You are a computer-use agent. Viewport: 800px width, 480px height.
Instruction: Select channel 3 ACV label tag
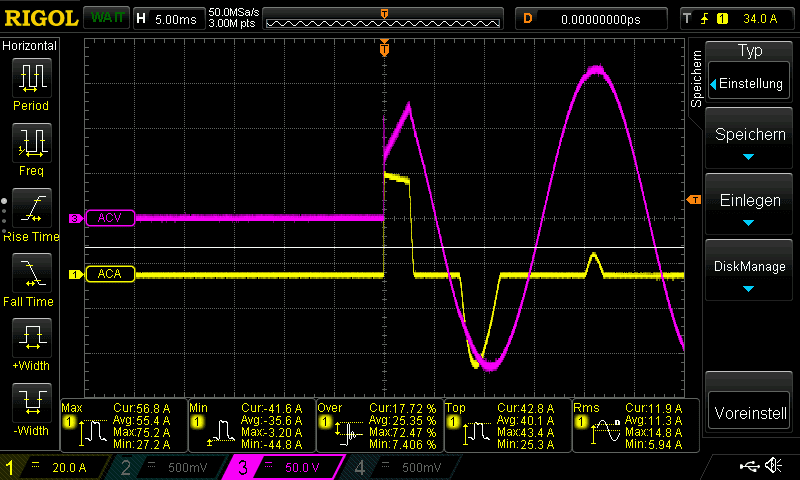[110, 218]
